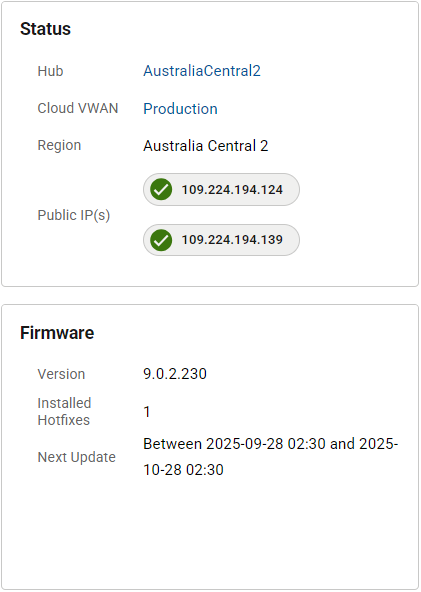Viewport: 421px width, 592px height.
Task: Click the Region field label
Action: [59, 146]
